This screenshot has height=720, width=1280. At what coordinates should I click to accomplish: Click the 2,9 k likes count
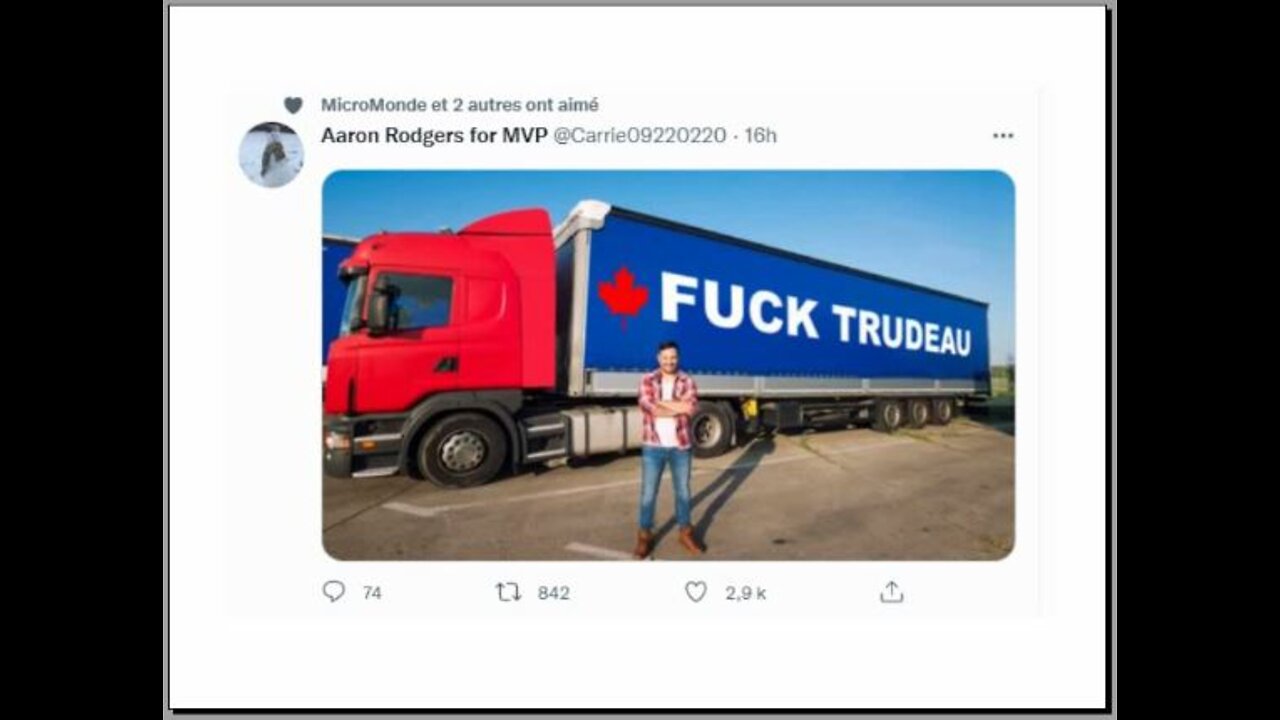[745, 593]
